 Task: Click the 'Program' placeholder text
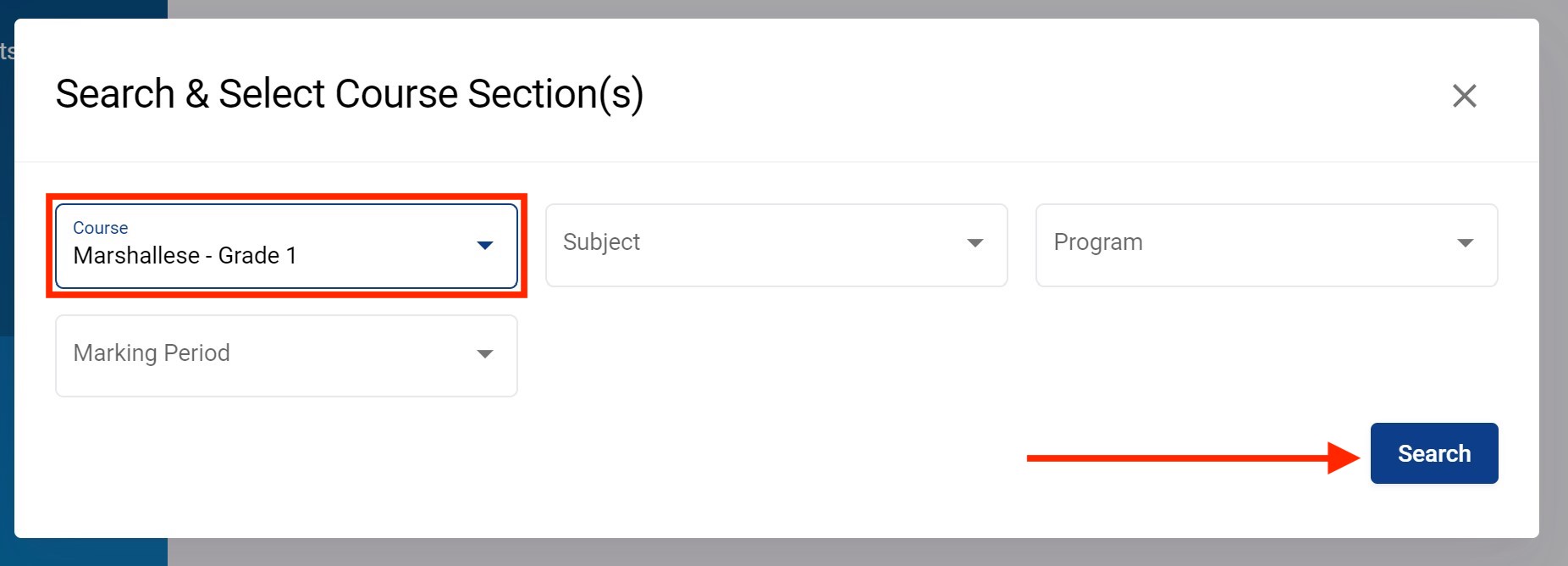[x=1097, y=242]
